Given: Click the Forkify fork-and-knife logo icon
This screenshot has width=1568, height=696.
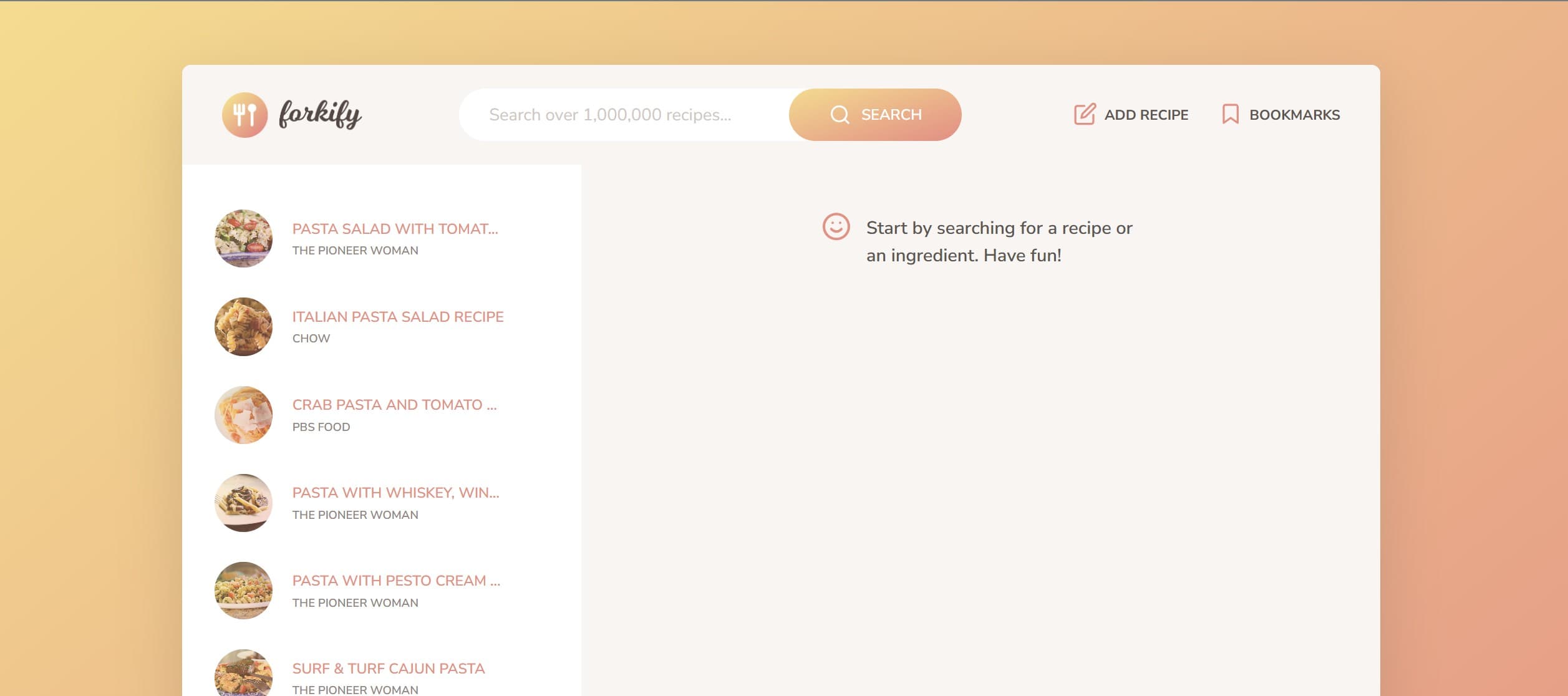Looking at the screenshot, I should pos(244,114).
